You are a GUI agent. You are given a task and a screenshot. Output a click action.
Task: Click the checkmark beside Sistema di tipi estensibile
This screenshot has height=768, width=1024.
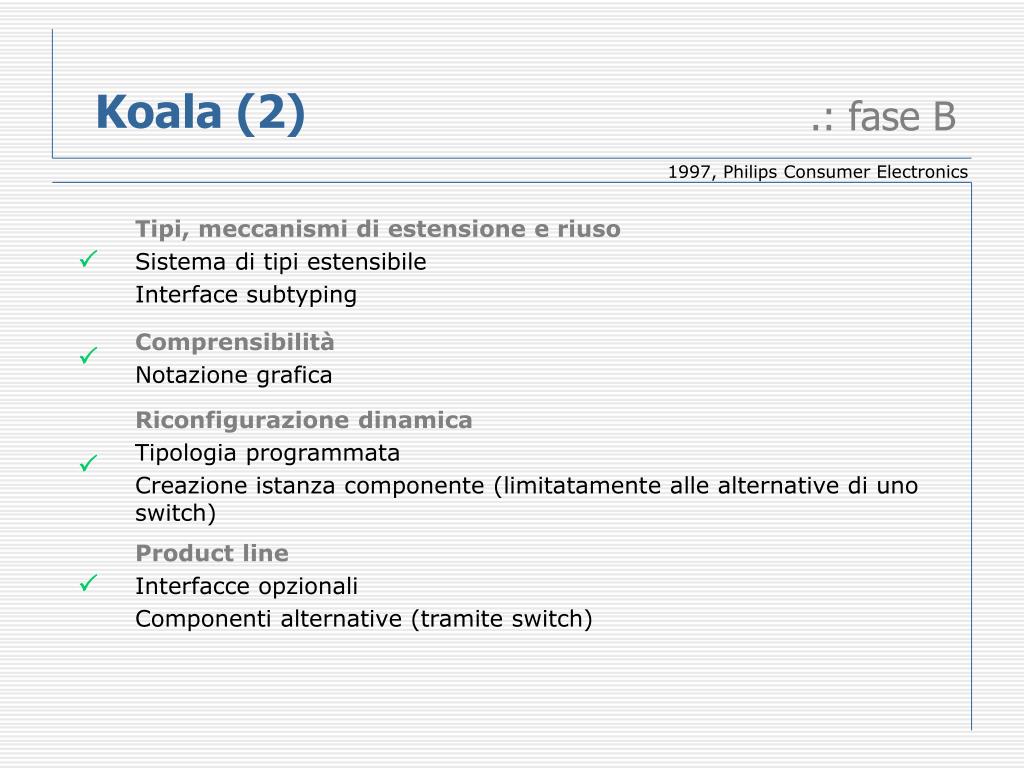[89, 259]
